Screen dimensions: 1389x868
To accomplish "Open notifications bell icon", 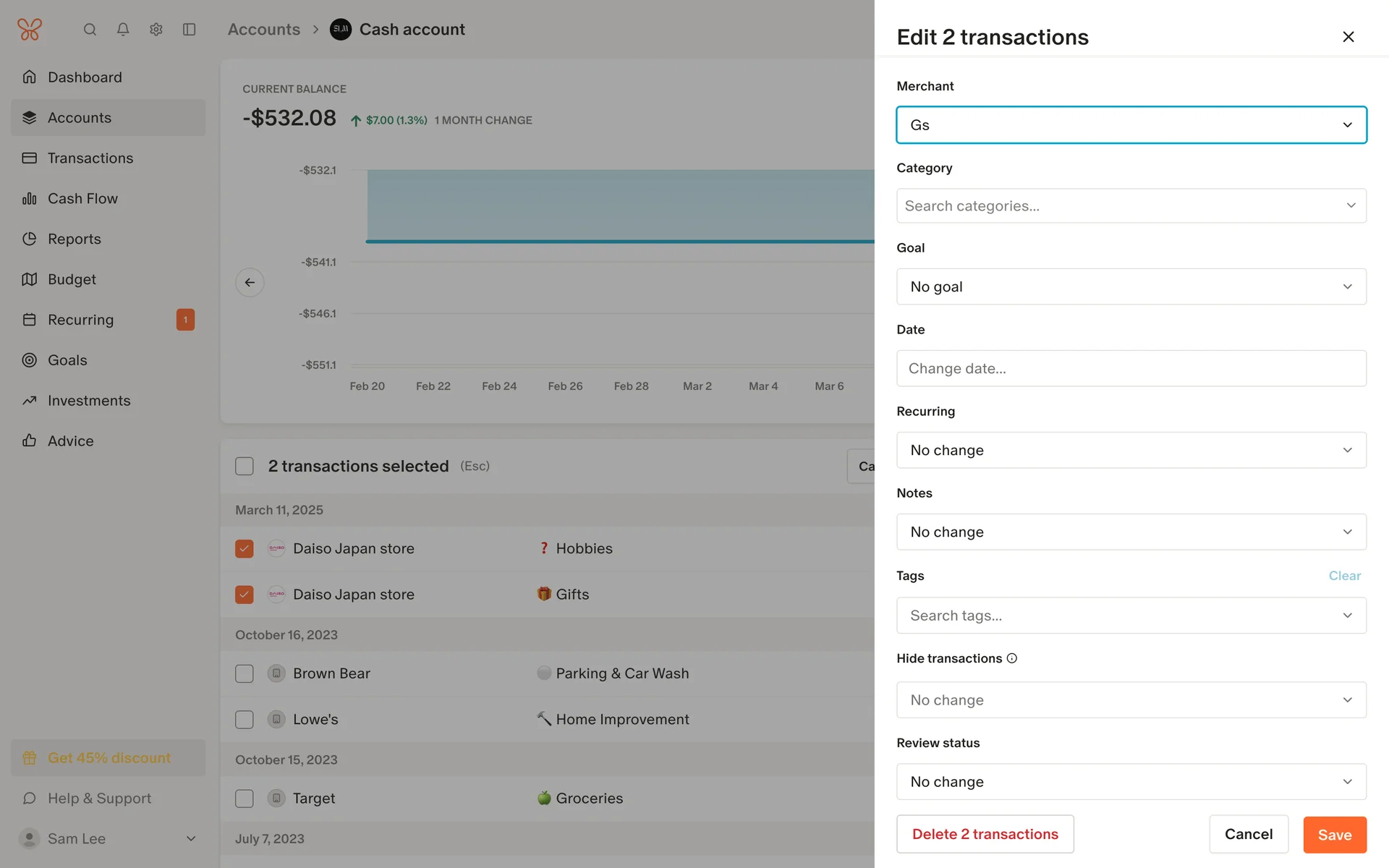I will (123, 30).
